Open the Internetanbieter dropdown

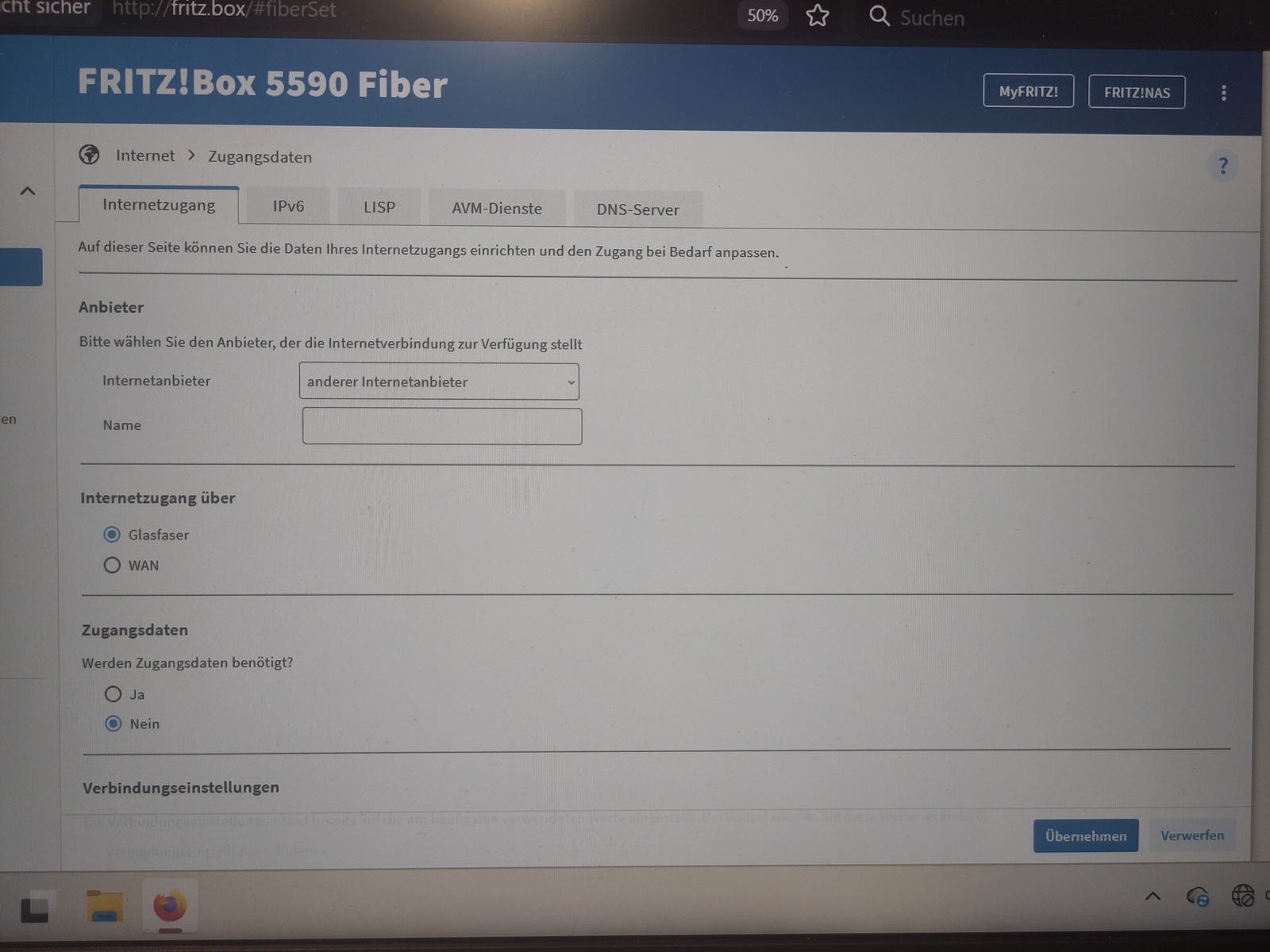click(439, 382)
